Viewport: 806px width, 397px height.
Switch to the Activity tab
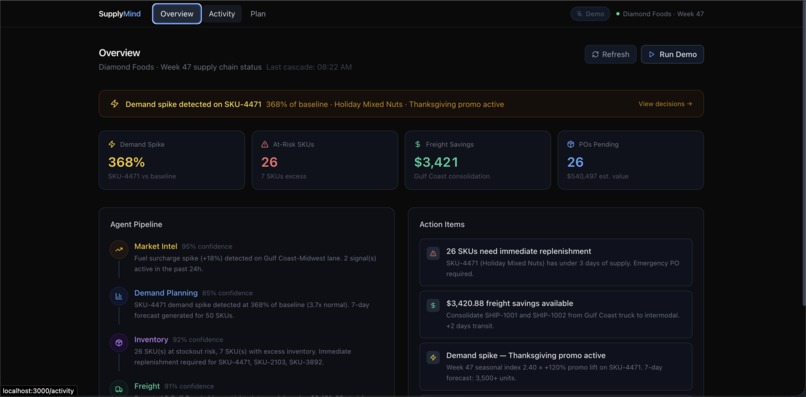(222, 14)
